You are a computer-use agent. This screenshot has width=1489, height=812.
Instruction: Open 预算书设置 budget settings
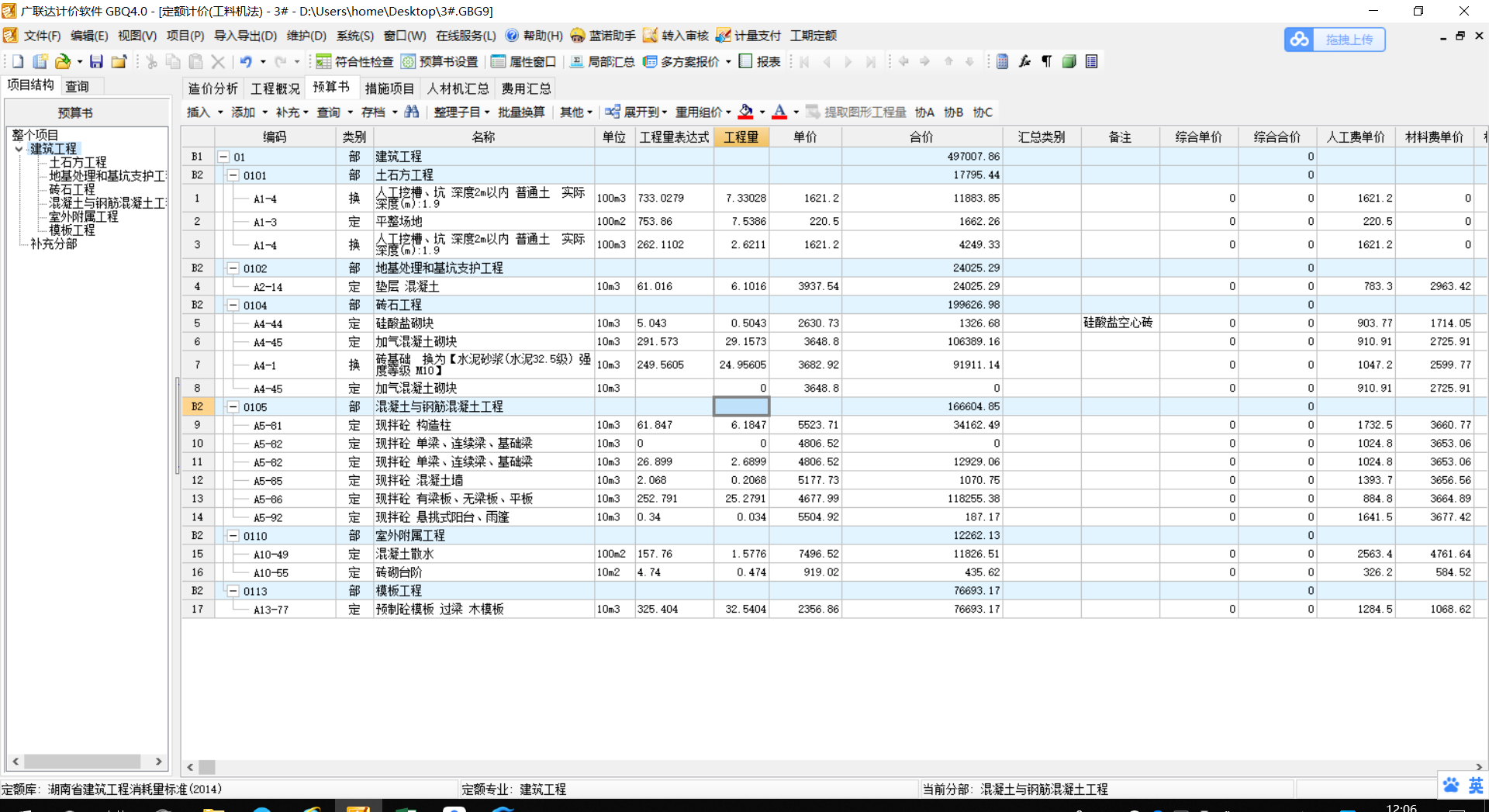pos(439,61)
